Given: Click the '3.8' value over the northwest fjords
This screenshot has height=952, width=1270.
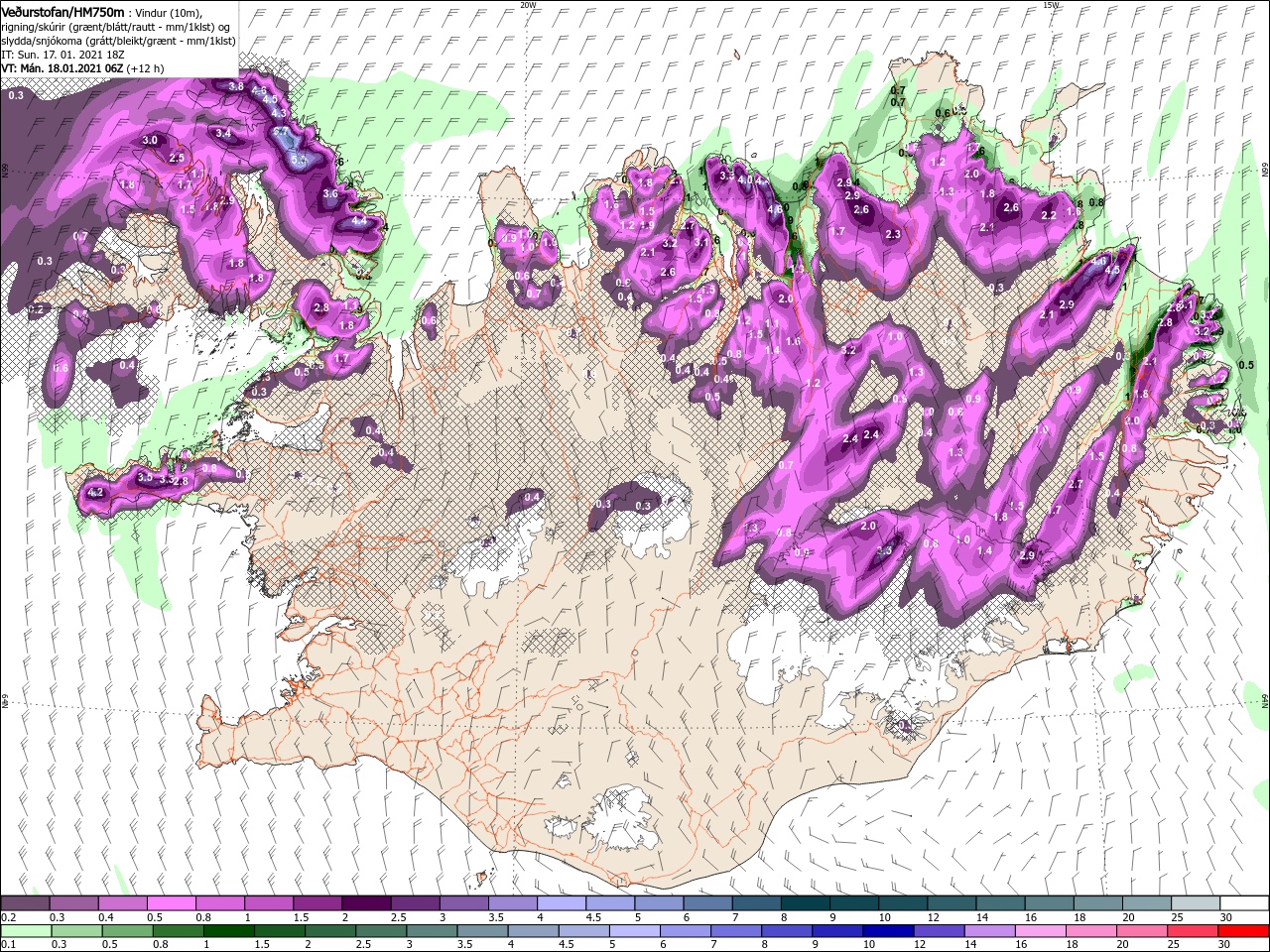Looking at the screenshot, I should point(236,86).
